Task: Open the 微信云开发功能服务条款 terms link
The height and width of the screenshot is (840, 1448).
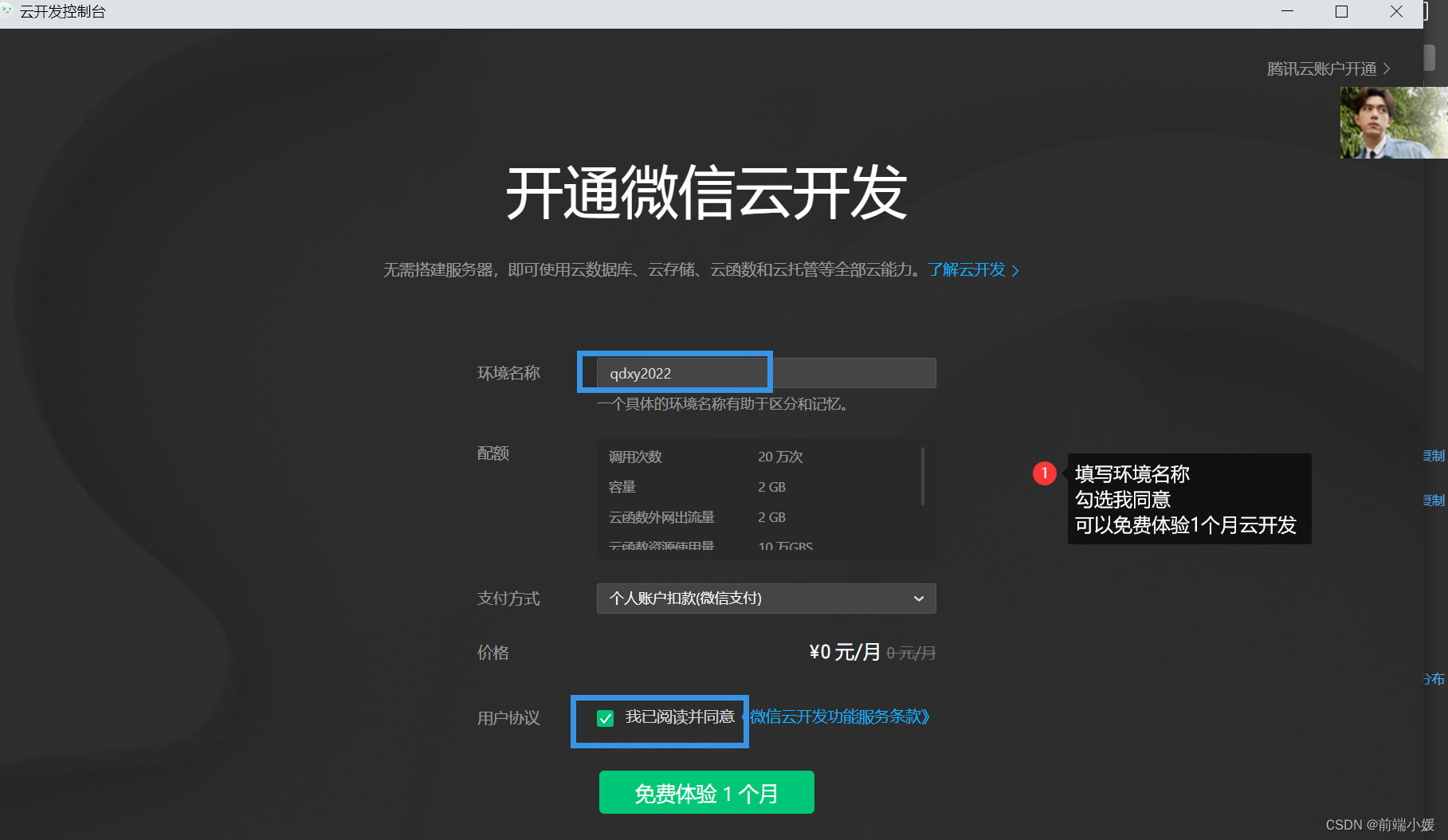Action: coord(839,716)
